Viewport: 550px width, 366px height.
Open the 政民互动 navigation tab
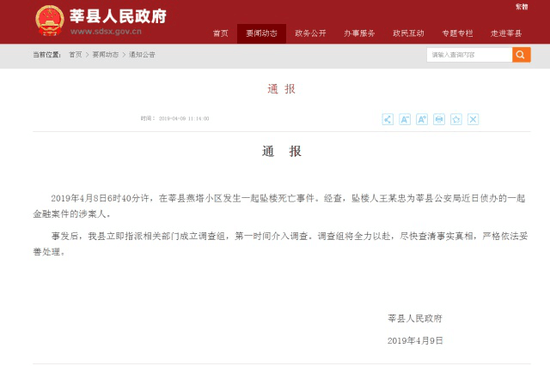[408, 33]
